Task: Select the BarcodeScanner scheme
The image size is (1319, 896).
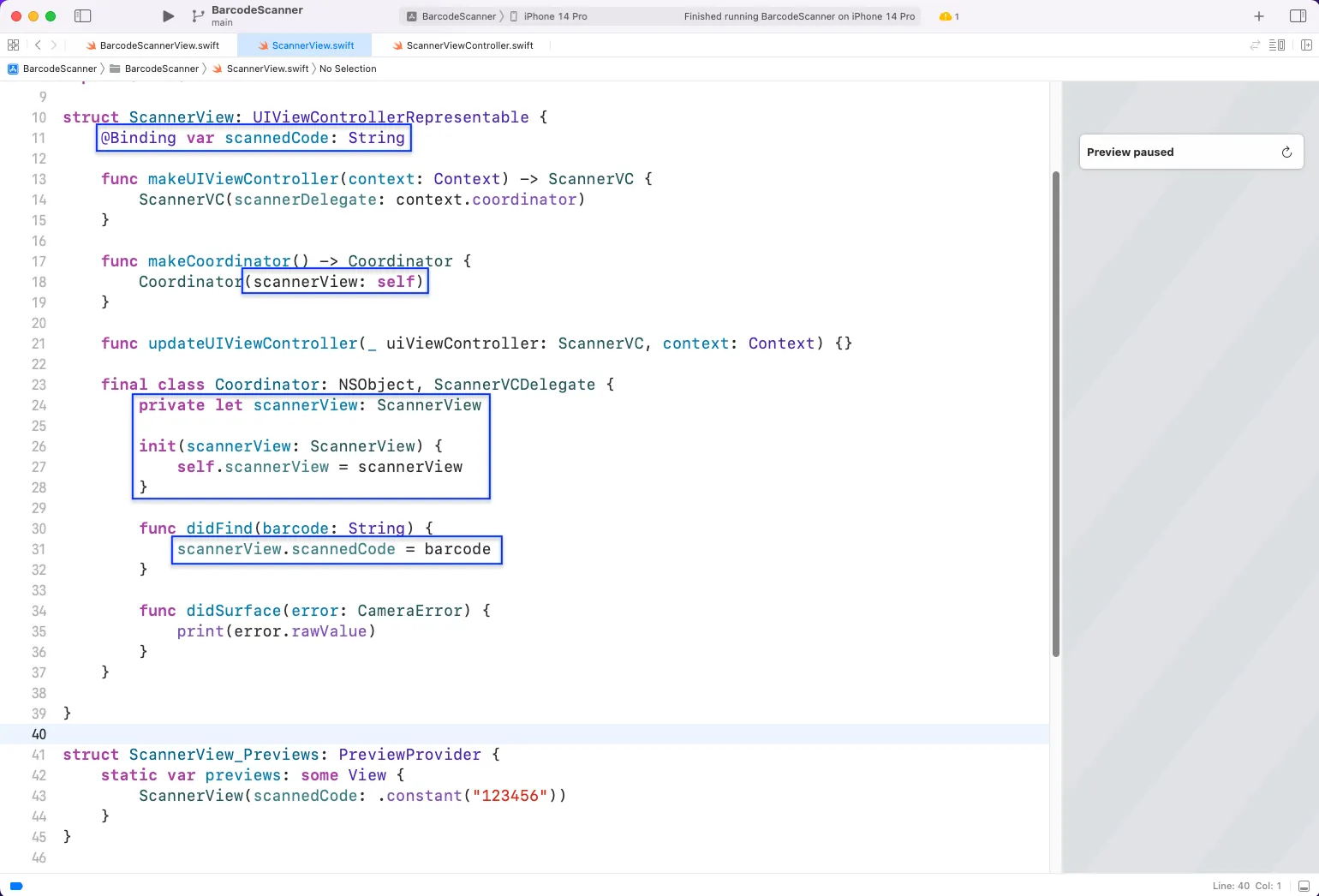Action: 452,16
